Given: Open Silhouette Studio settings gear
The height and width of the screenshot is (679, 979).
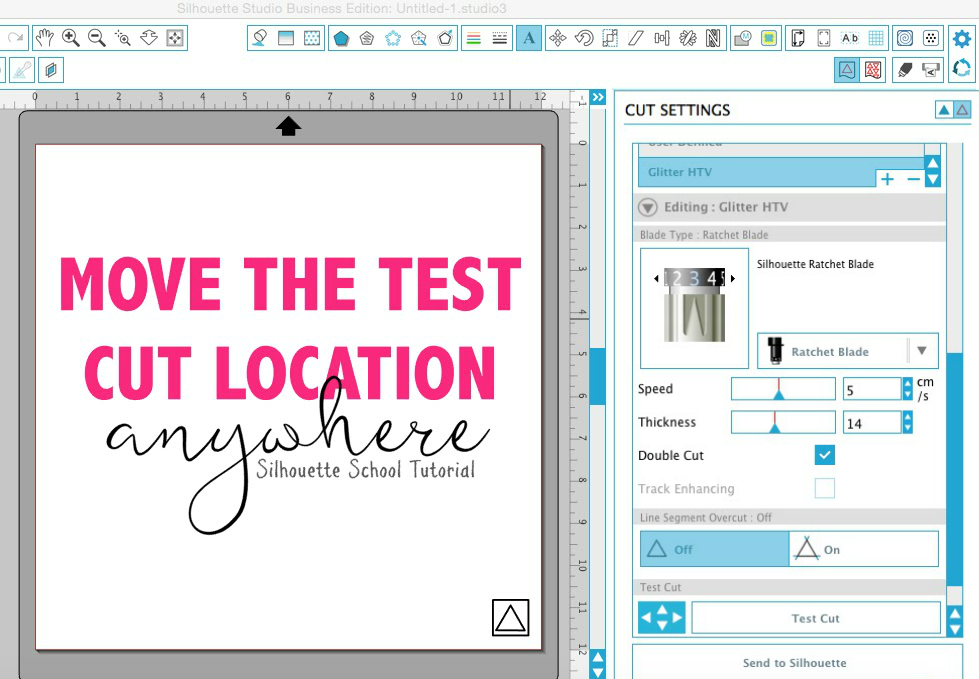Looking at the screenshot, I should click(x=960, y=38).
